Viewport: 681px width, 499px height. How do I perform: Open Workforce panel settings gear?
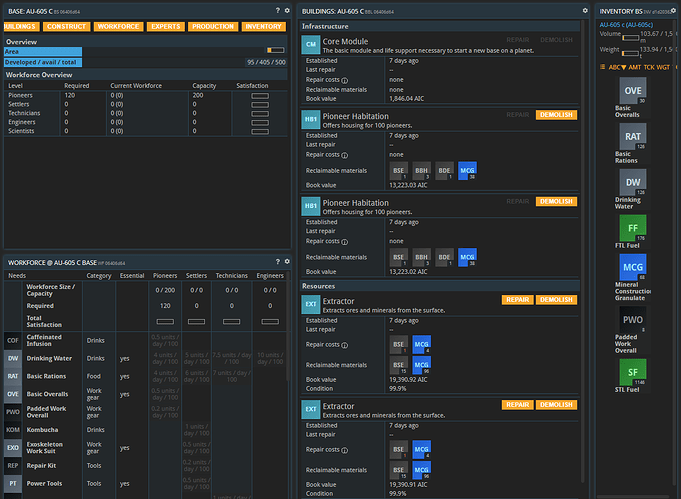tap(287, 261)
